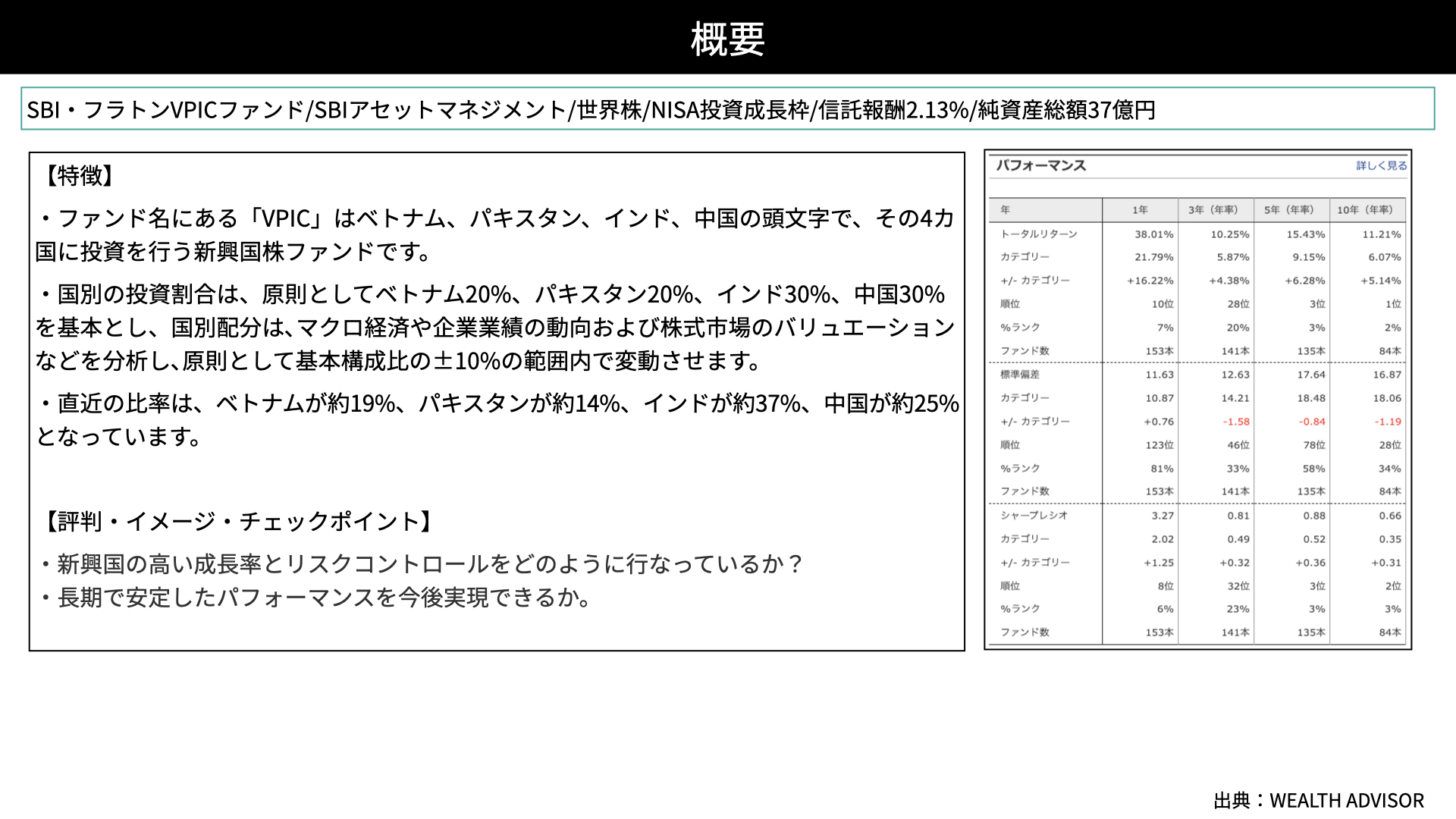Click the 出典：WEALTH ADVISOR source note
Screen dimensions: 1456x819
(1319, 801)
